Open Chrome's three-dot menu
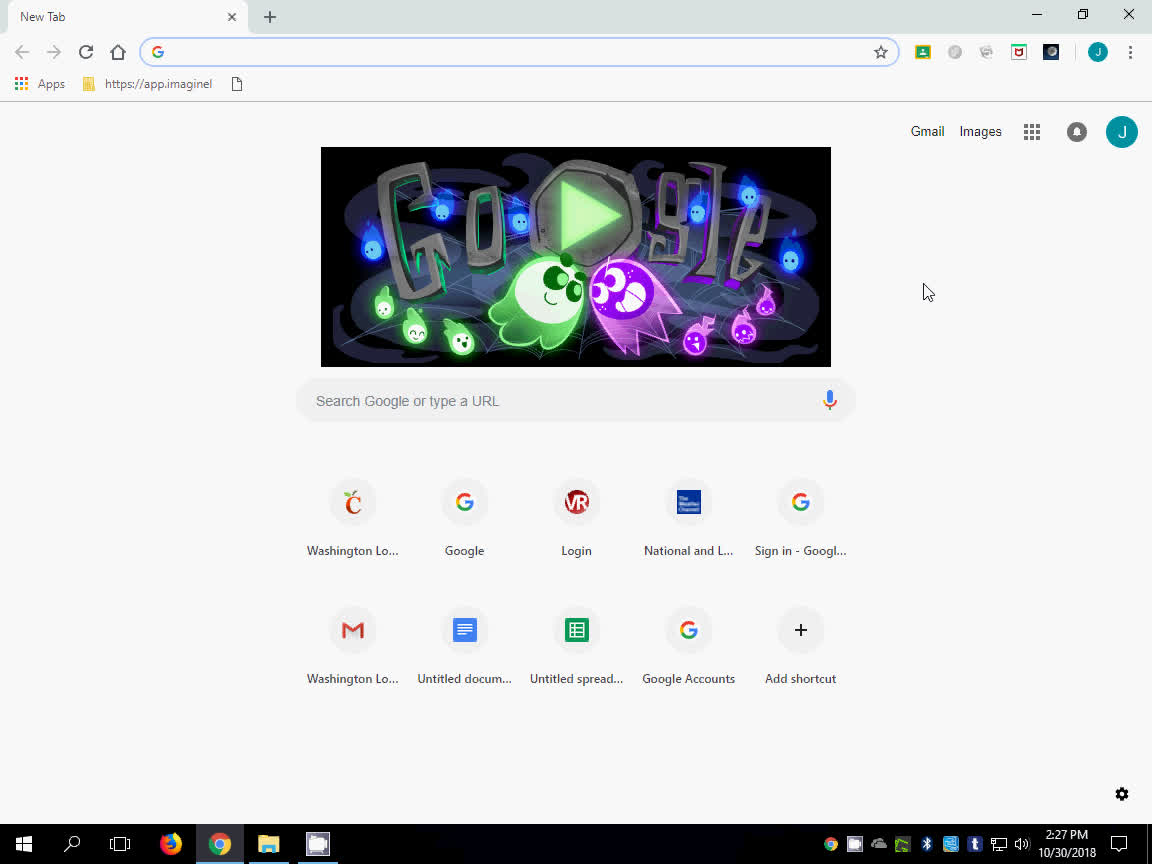This screenshot has height=864, width=1152. pyautogui.click(x=1130, y=52)
